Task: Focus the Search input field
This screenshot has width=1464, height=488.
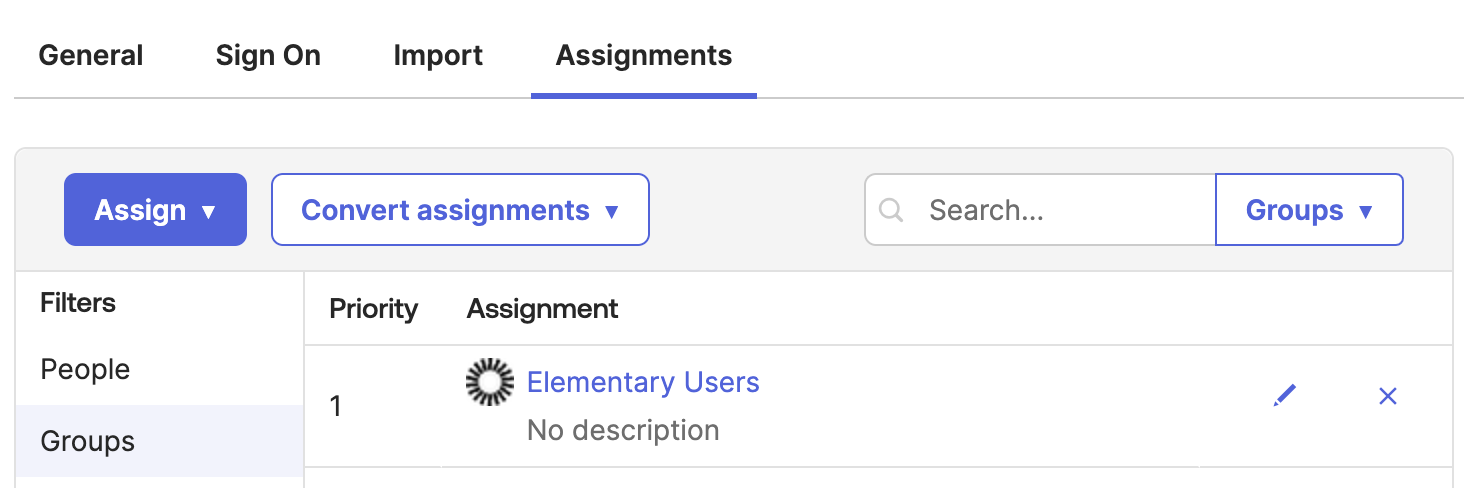Action: tap(1040, 210)
